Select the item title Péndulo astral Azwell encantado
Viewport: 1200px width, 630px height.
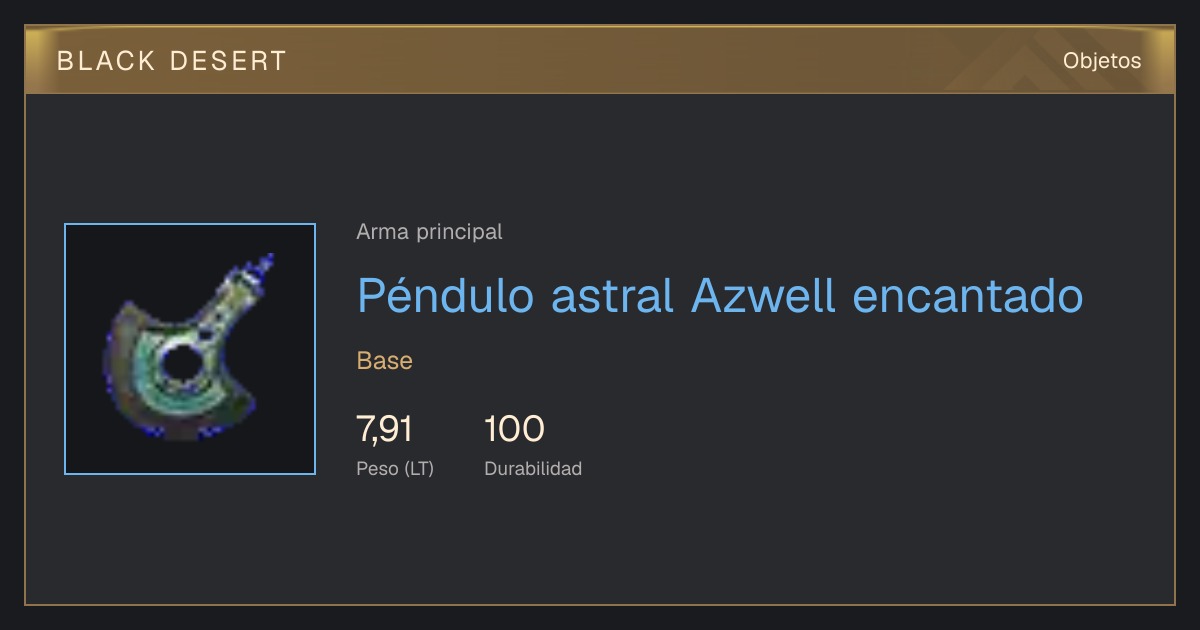tap(720, 296)
